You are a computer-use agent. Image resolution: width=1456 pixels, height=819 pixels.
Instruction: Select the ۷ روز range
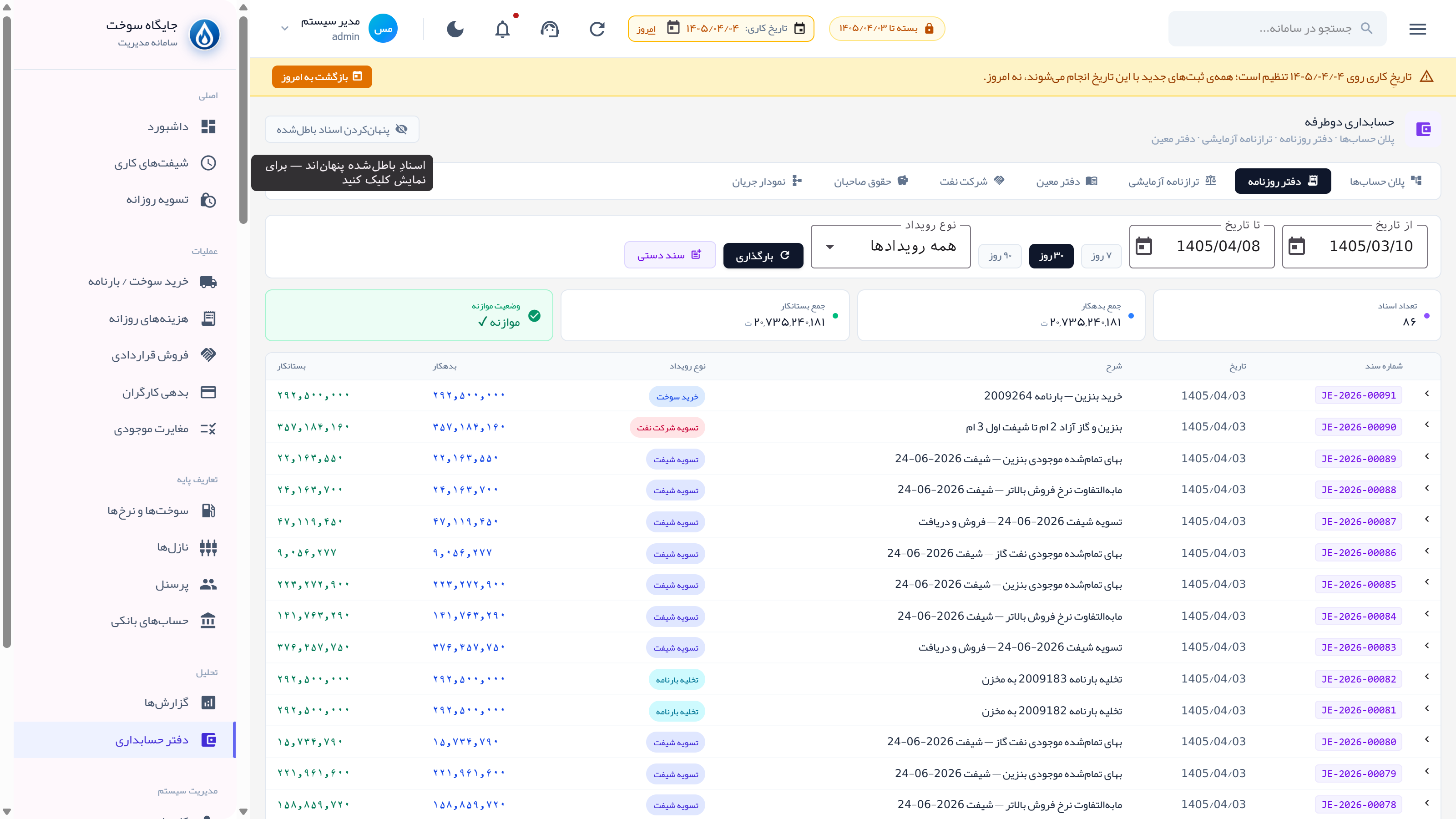coord(1101,256)
